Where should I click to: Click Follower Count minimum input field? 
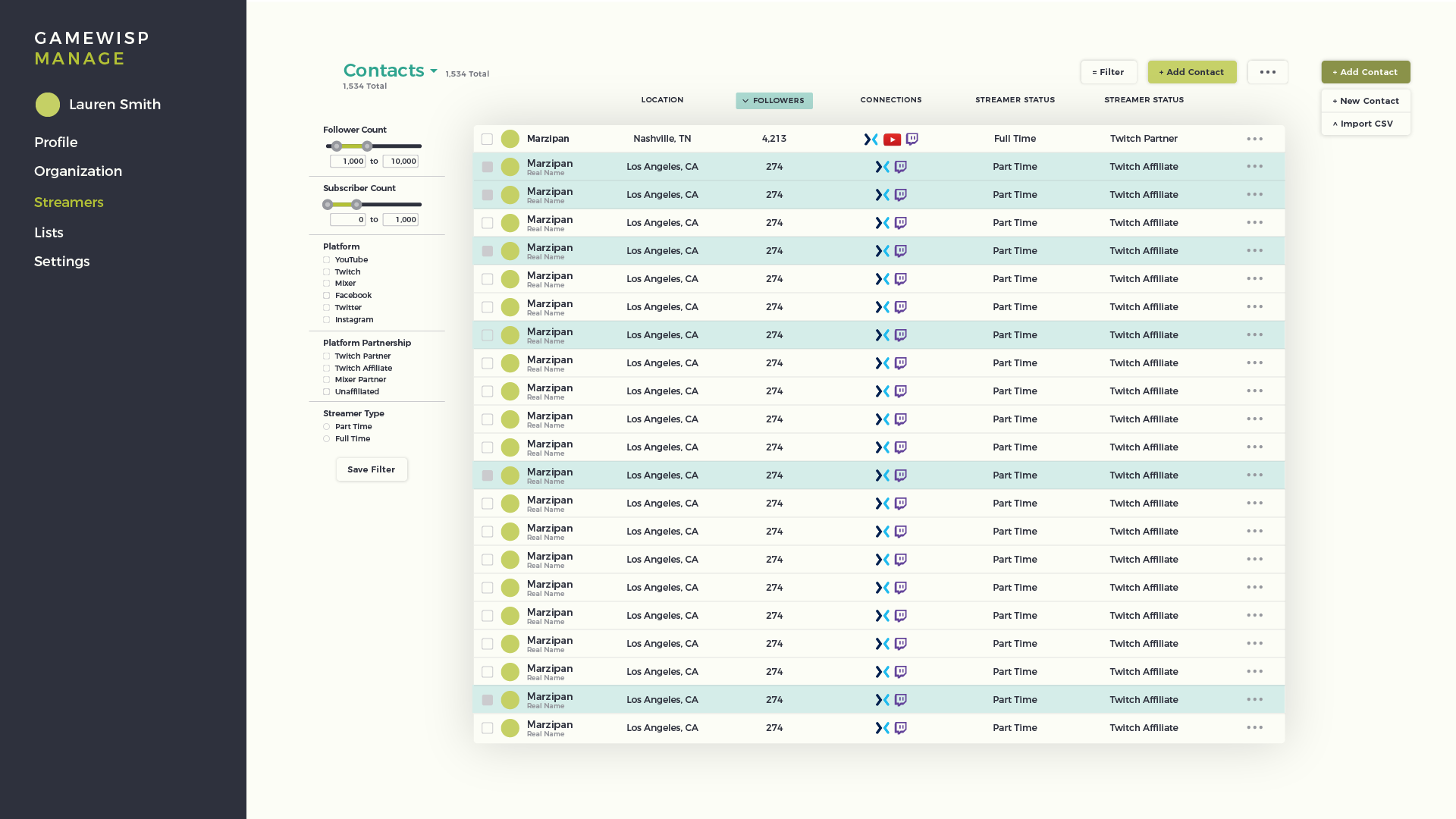click(348, 162)
